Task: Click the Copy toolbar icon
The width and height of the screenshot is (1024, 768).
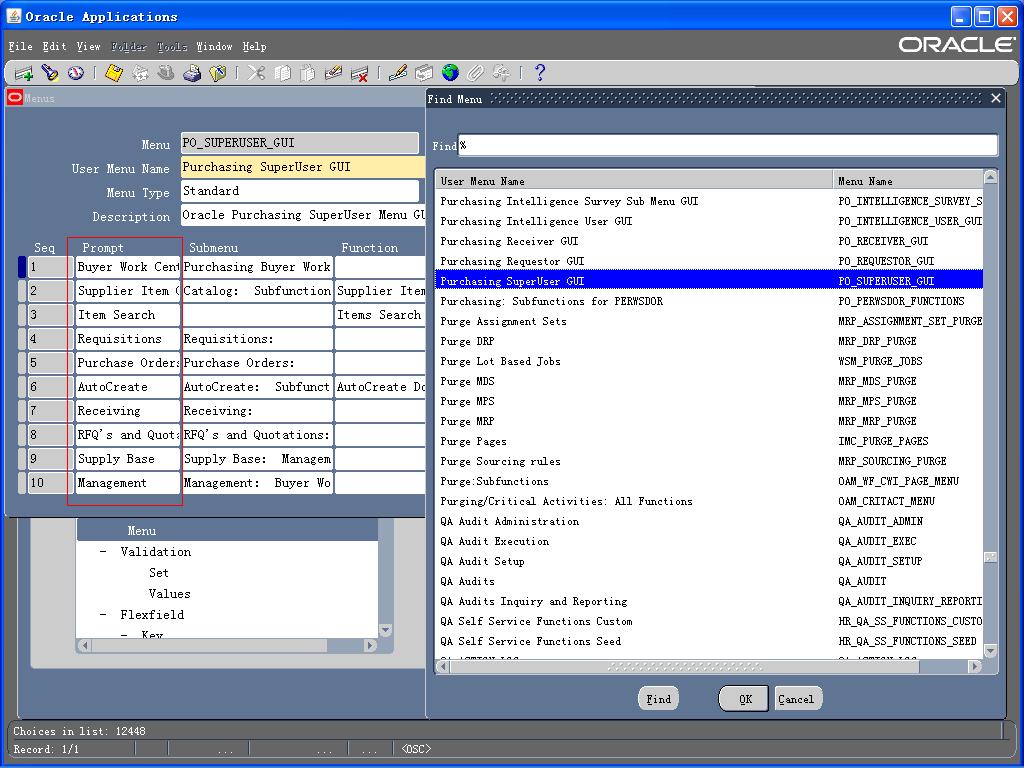Action: 282,73
